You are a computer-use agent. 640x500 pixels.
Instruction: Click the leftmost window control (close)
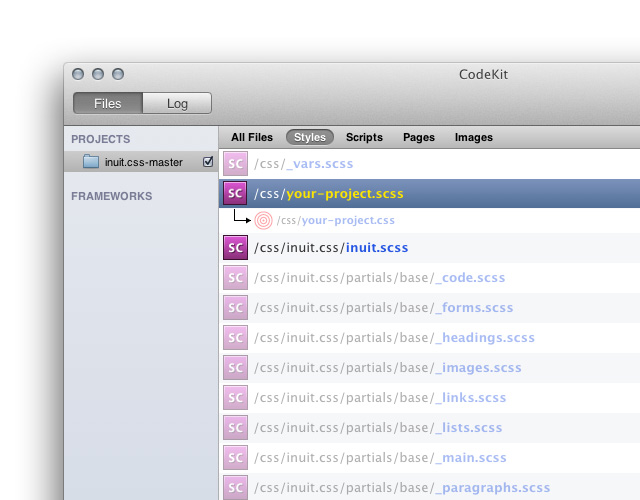(x=78, y=74)
